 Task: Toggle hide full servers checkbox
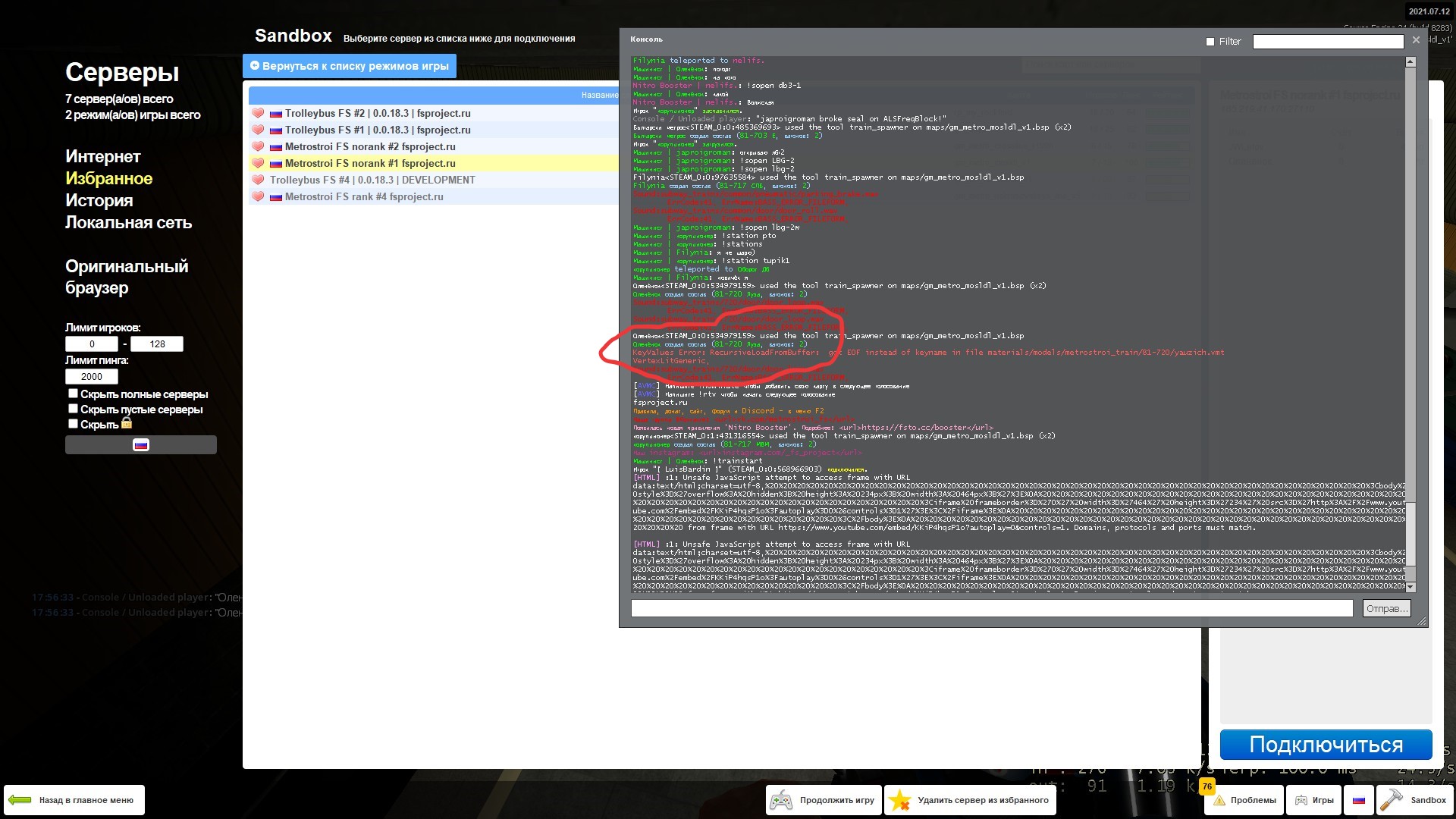73,394
